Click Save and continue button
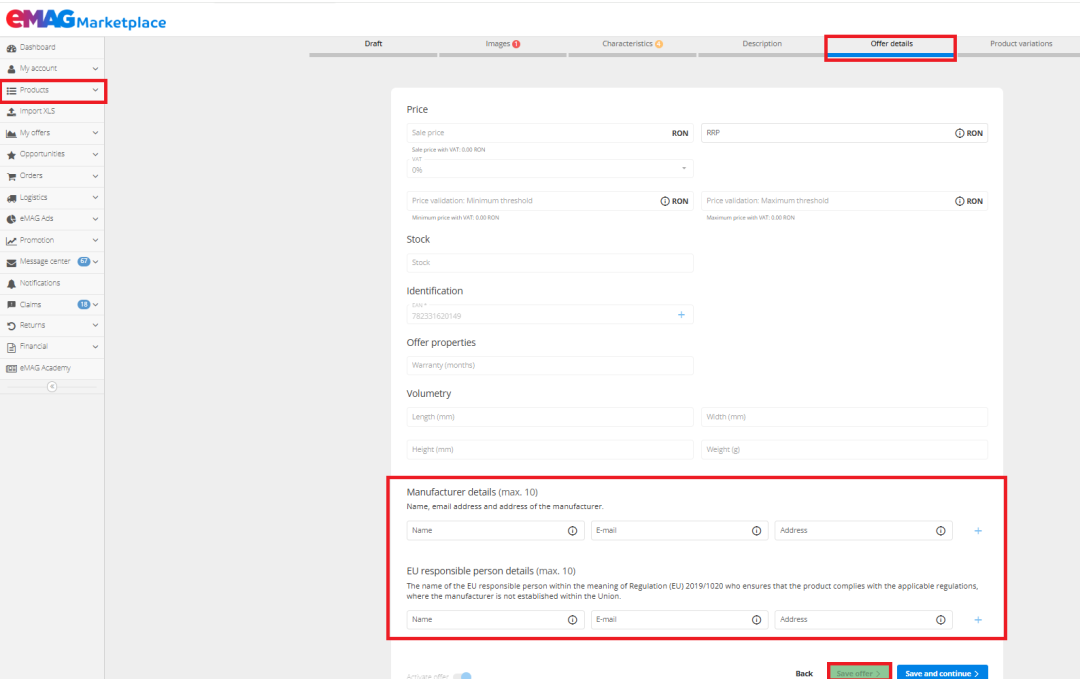Screen dimensions: 1080x679 (942, 673)
